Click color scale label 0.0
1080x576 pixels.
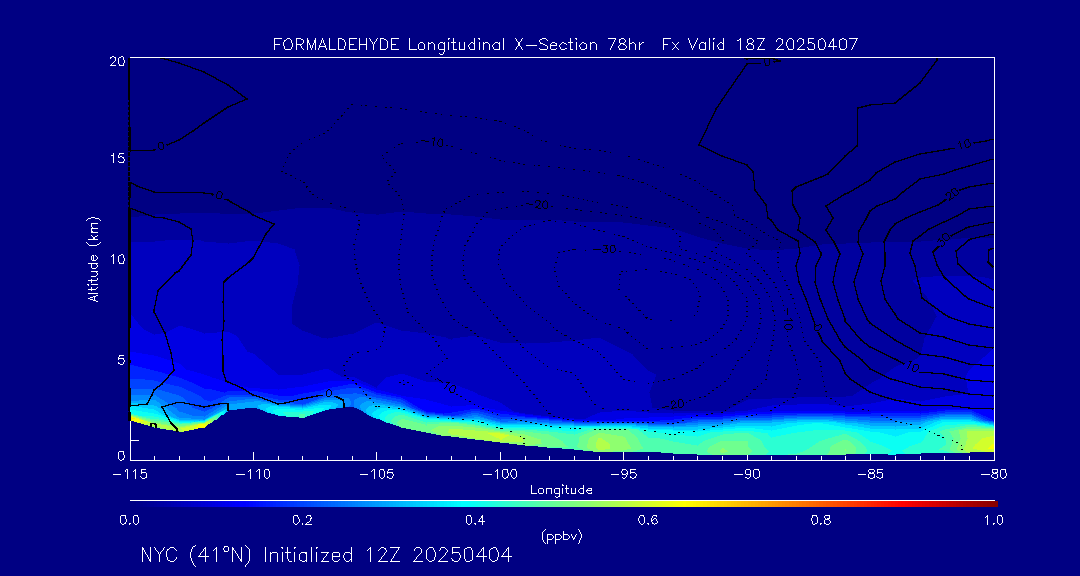tap(129, 520)
